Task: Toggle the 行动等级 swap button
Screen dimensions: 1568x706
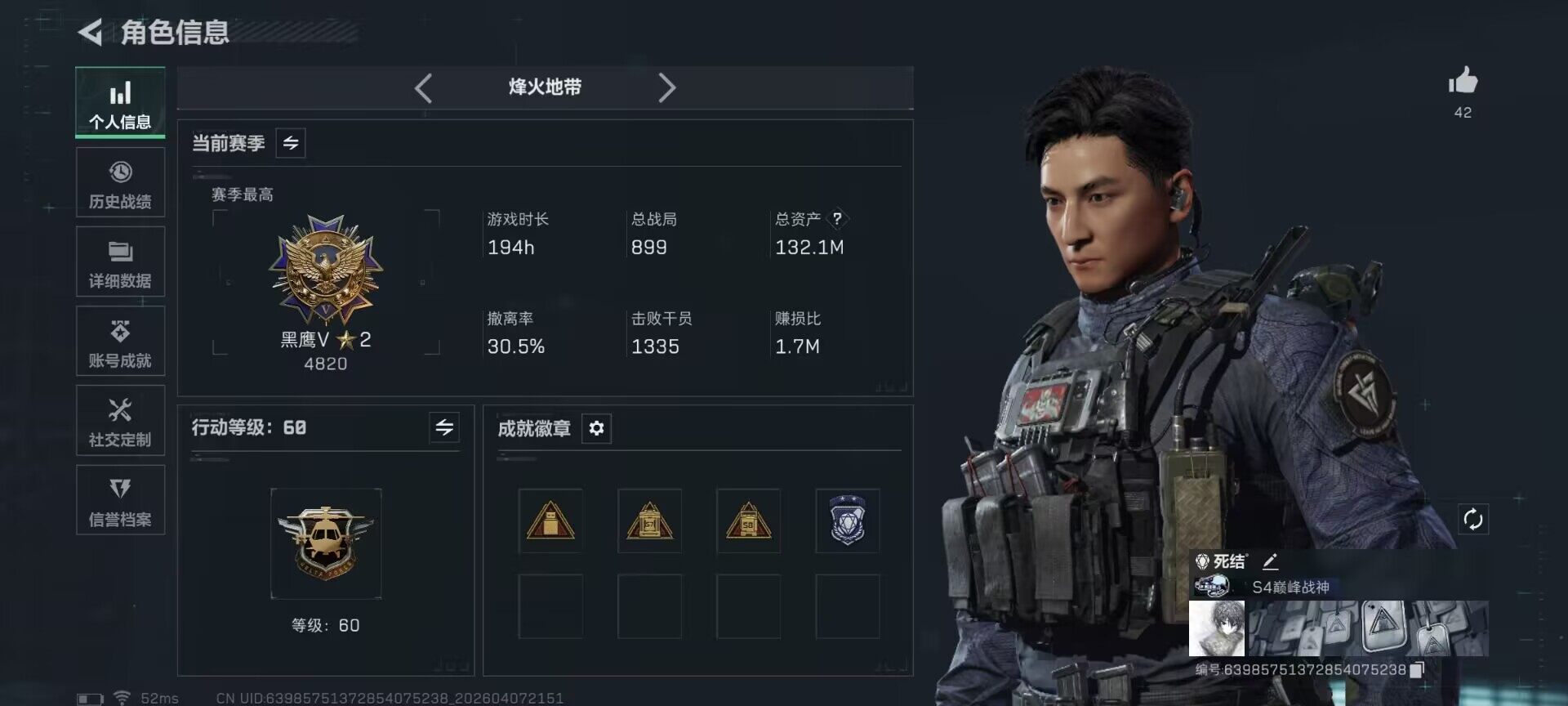Action: pos(444,427)
